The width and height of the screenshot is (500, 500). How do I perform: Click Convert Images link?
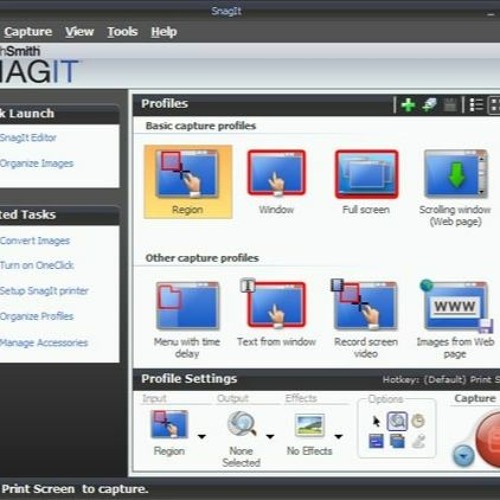(x=35, y=240)
